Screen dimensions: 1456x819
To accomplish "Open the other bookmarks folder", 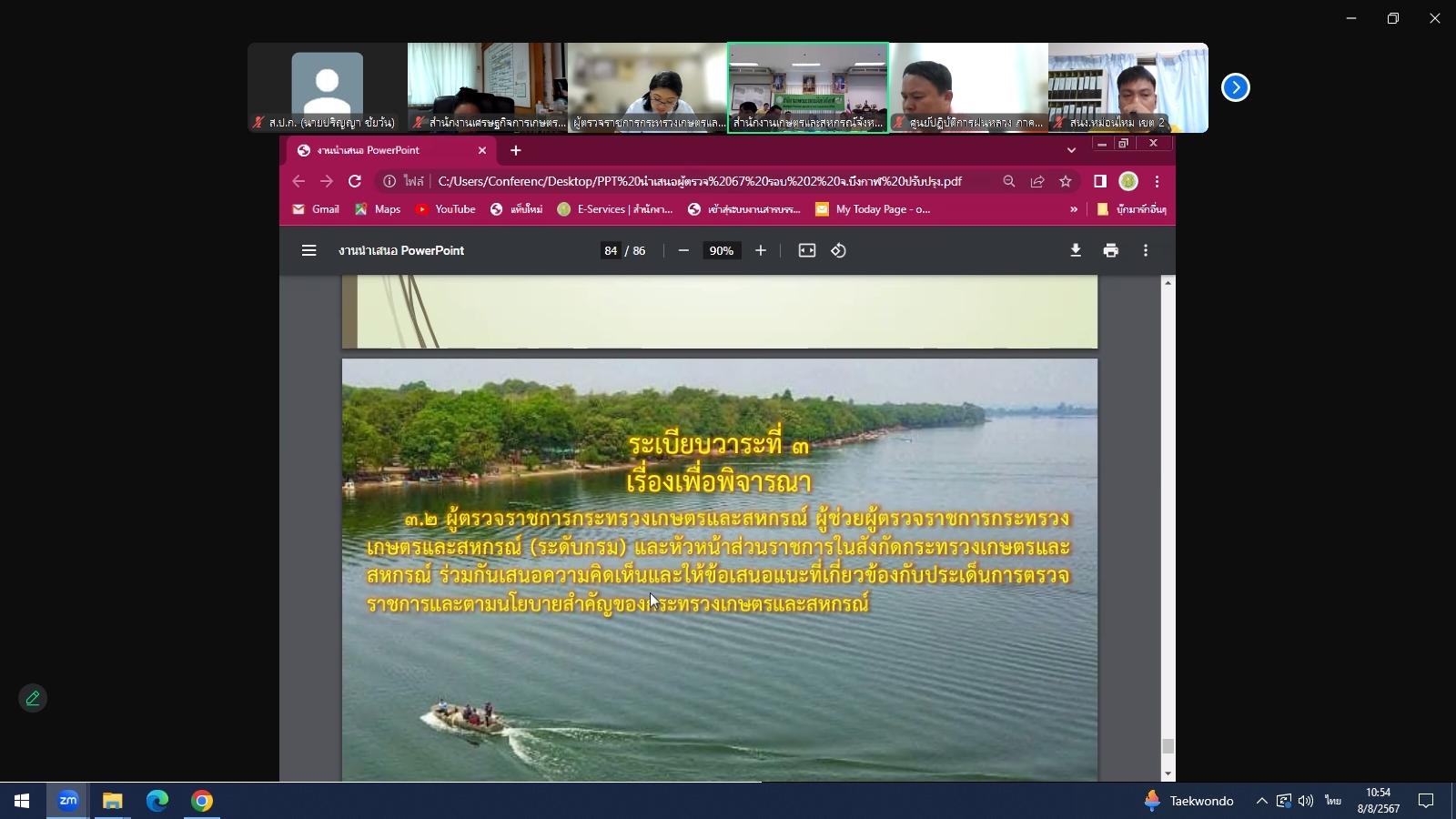I will click(x=1131, y=209).
